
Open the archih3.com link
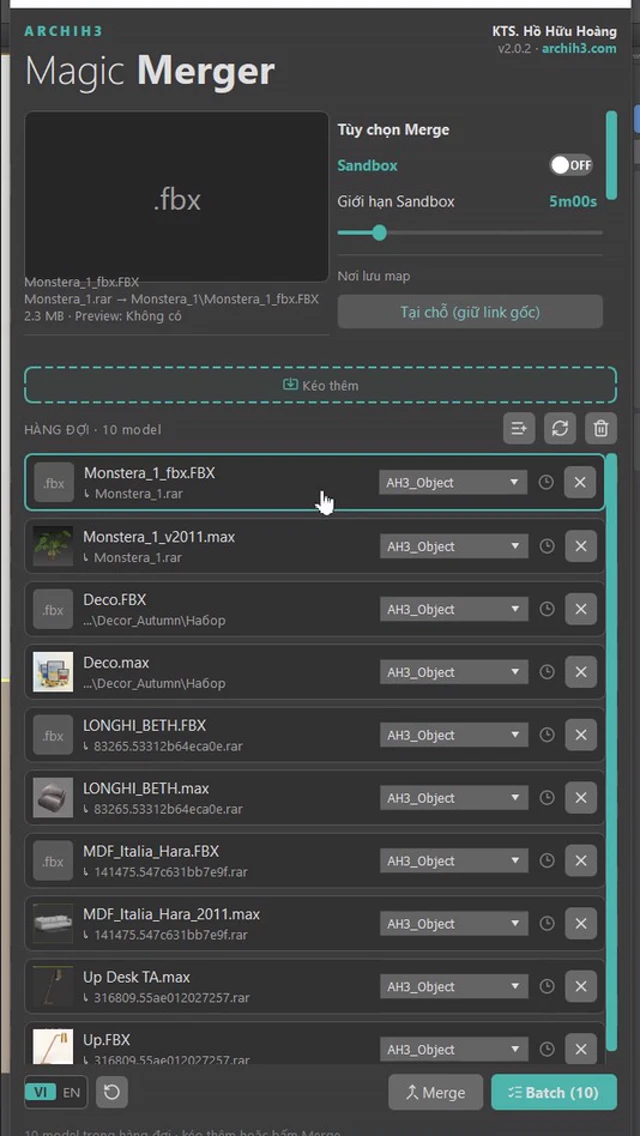coord(579,49)
